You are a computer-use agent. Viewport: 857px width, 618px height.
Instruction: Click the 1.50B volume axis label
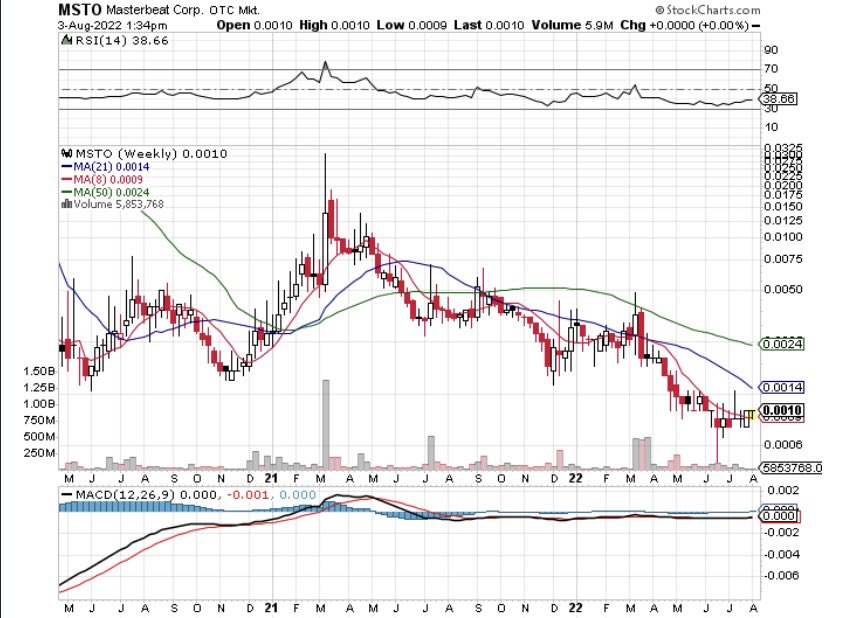click(39, 371)
